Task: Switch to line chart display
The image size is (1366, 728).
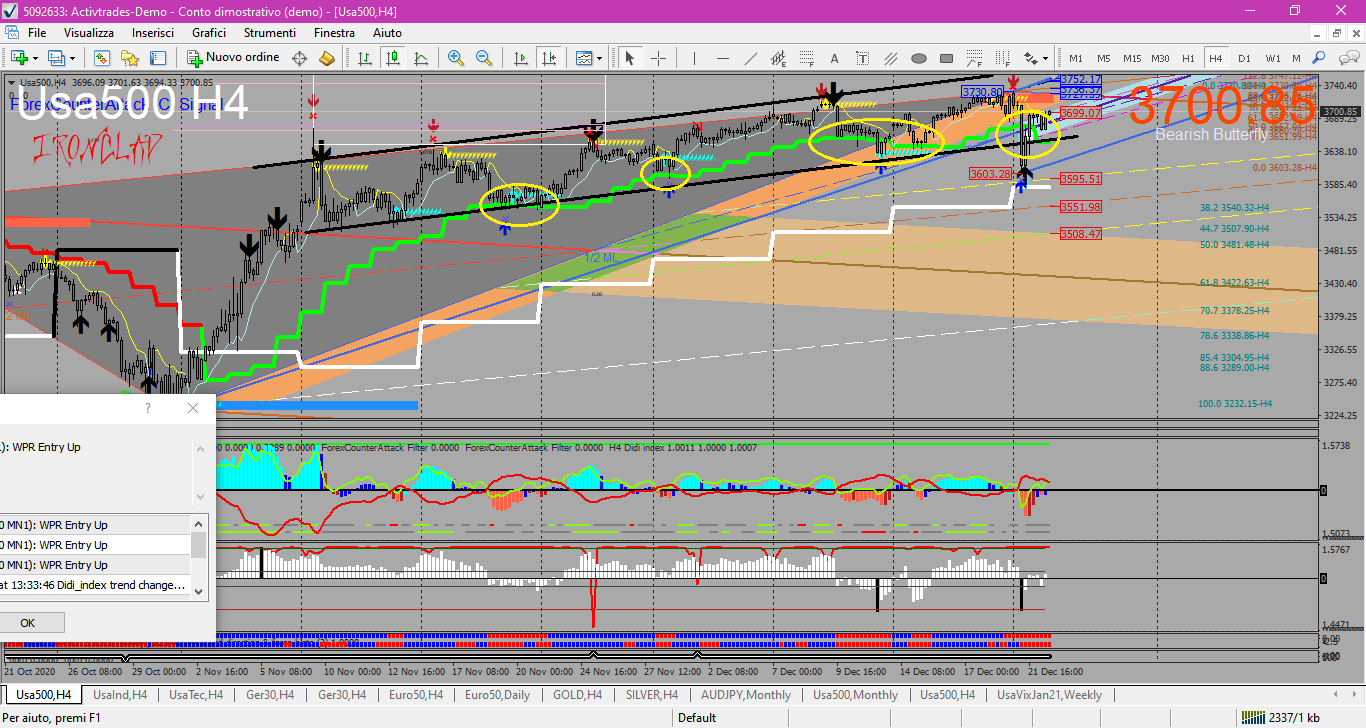Action: [421, 58]
